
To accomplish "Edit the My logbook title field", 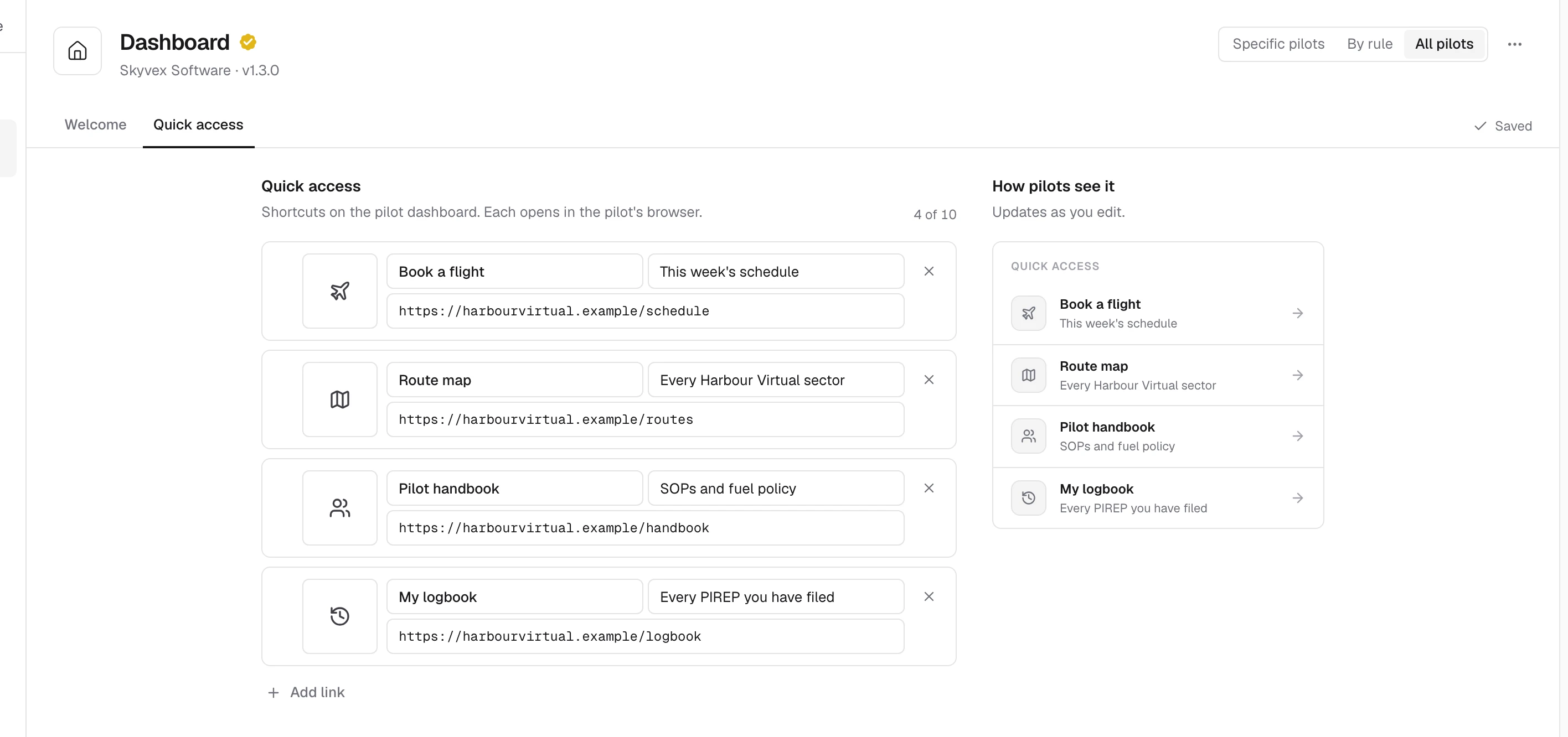I will click(514, 596).
